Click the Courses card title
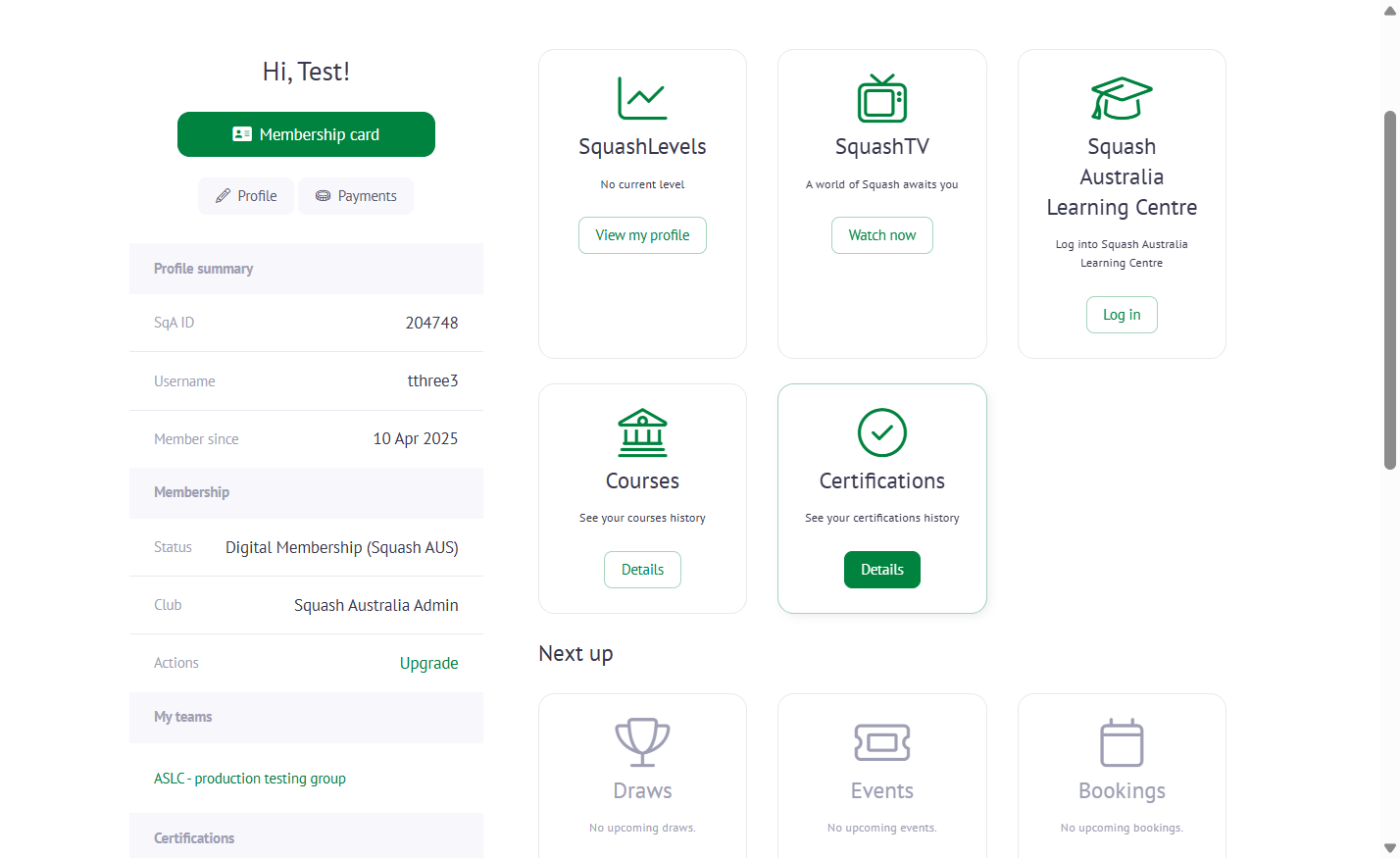This screenshot has height=858, width=1400. pos(642,481)
